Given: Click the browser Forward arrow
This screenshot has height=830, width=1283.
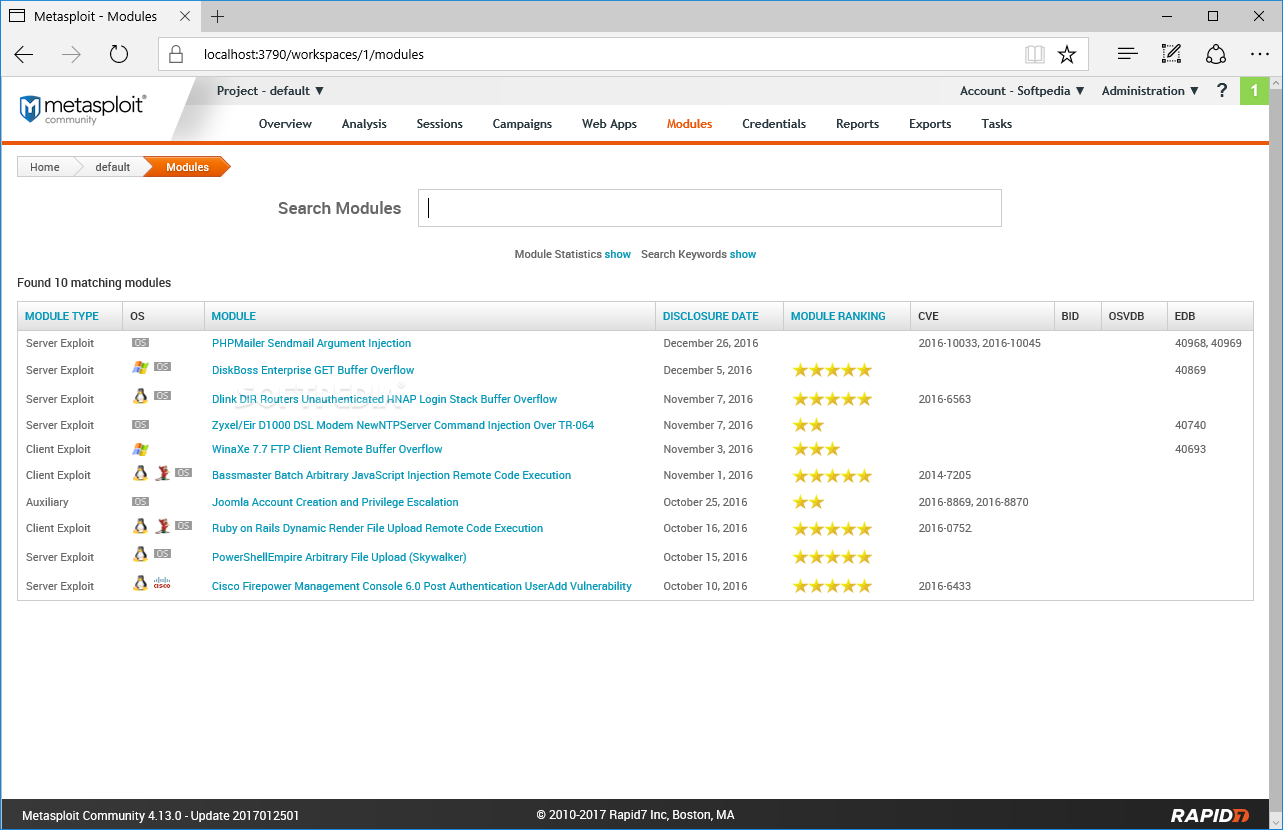Looking at the screenshot, I should point(71,54).
